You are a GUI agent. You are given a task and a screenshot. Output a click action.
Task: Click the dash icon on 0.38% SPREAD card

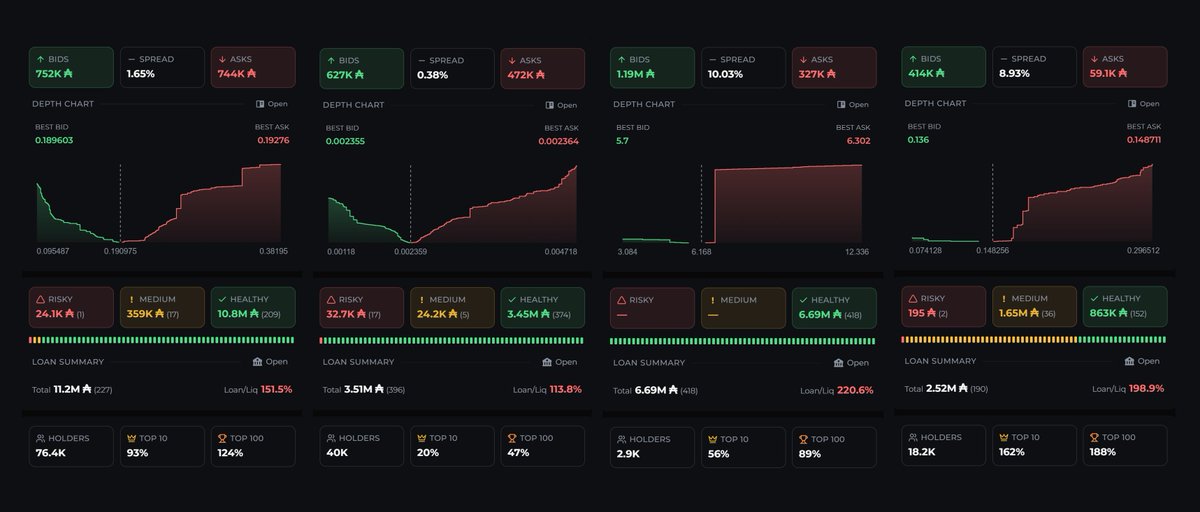point(421,60)
